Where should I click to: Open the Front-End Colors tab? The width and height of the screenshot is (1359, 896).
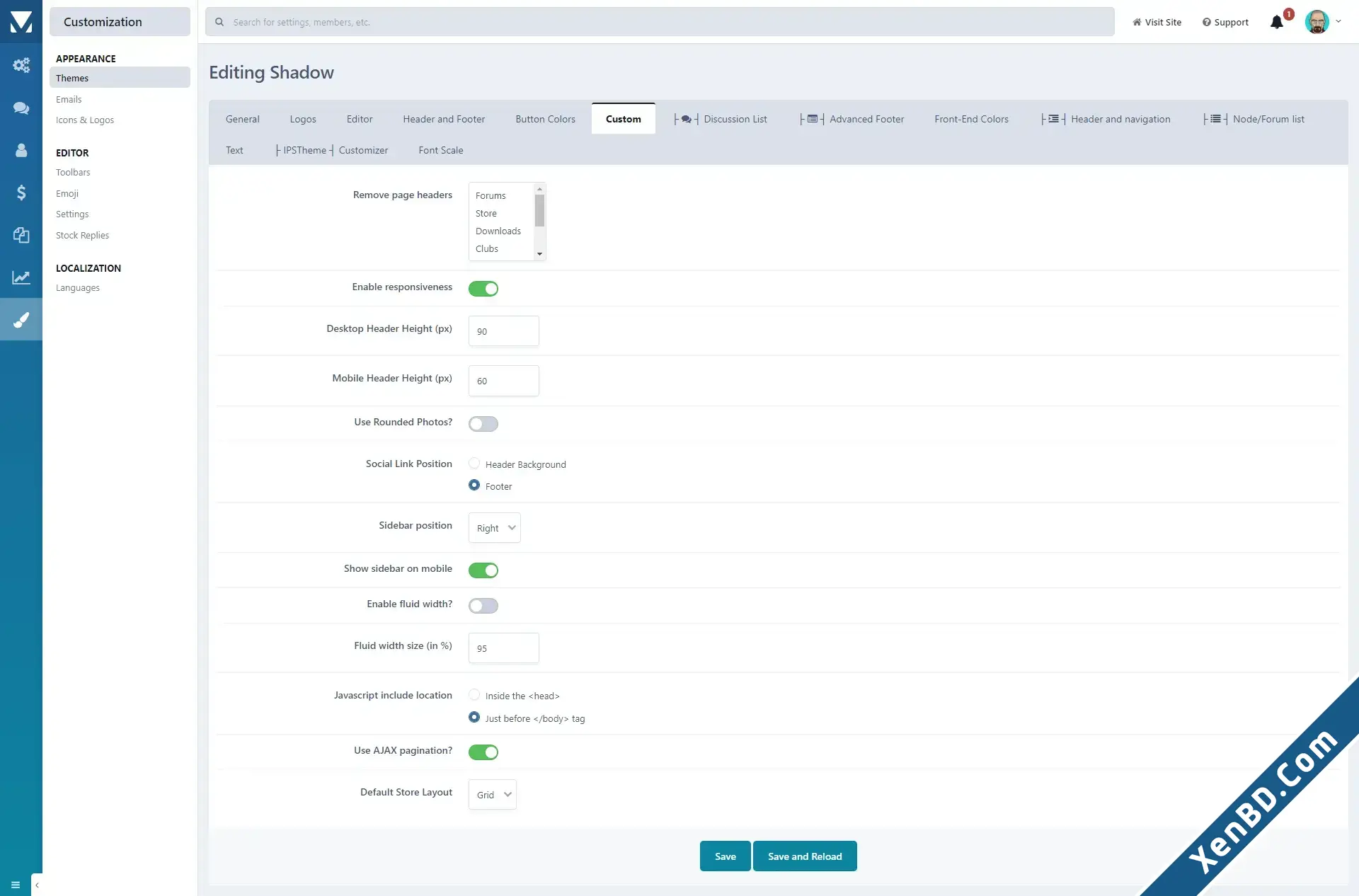tap(971, 119)
